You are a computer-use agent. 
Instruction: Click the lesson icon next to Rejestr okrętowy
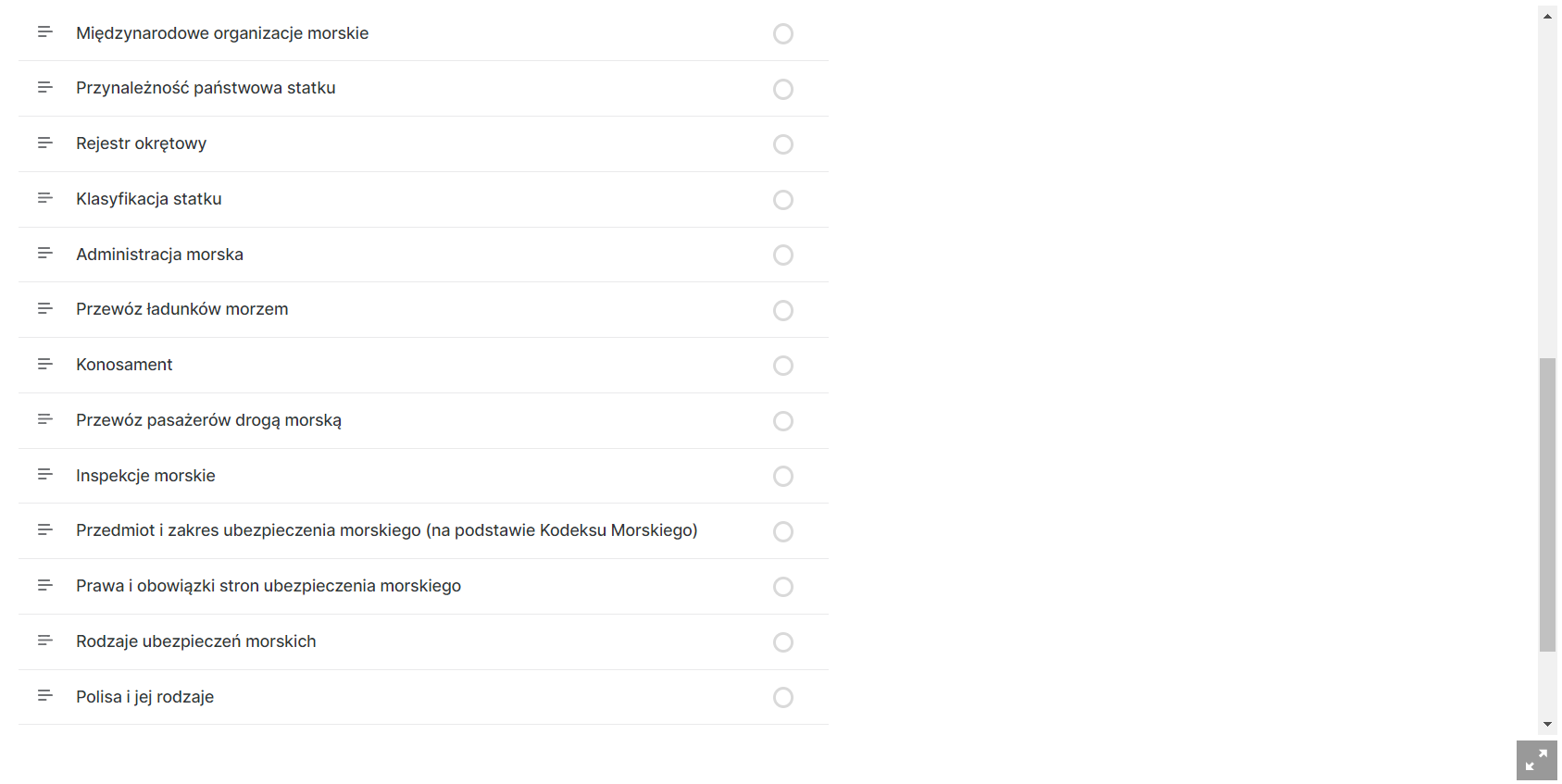coord(44,143)
